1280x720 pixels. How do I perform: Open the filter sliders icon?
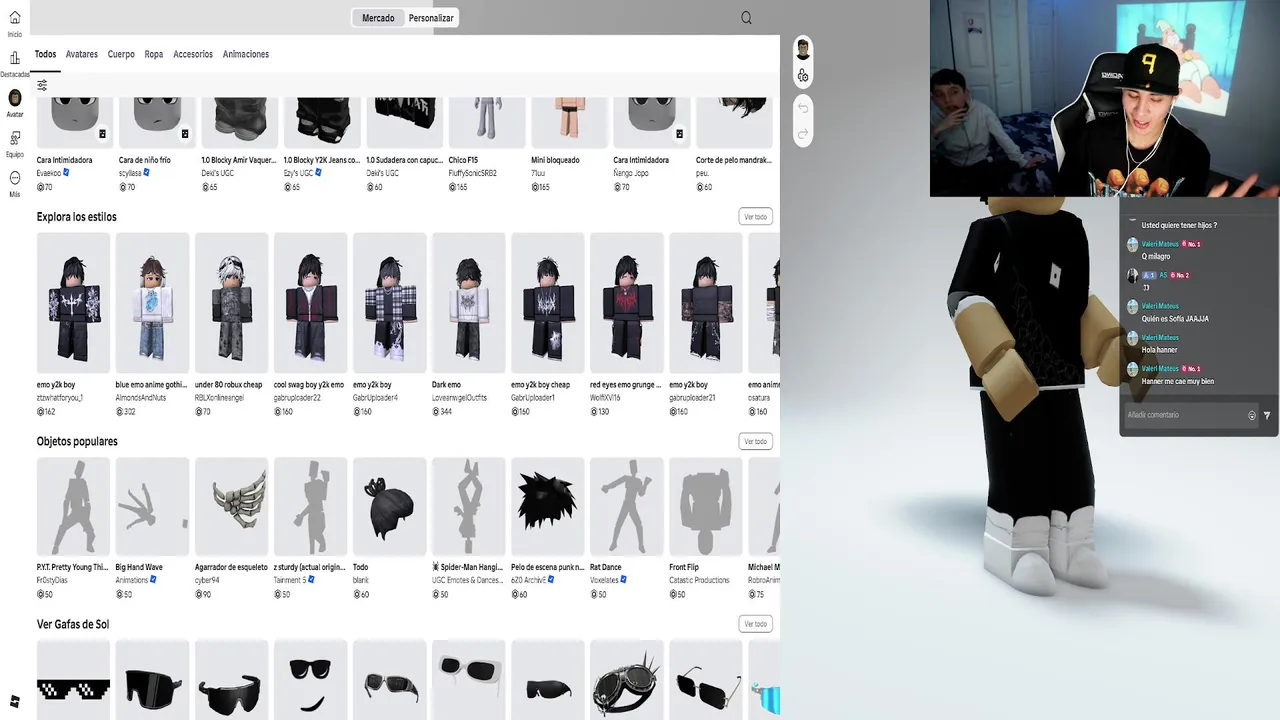tap(42, 85)
